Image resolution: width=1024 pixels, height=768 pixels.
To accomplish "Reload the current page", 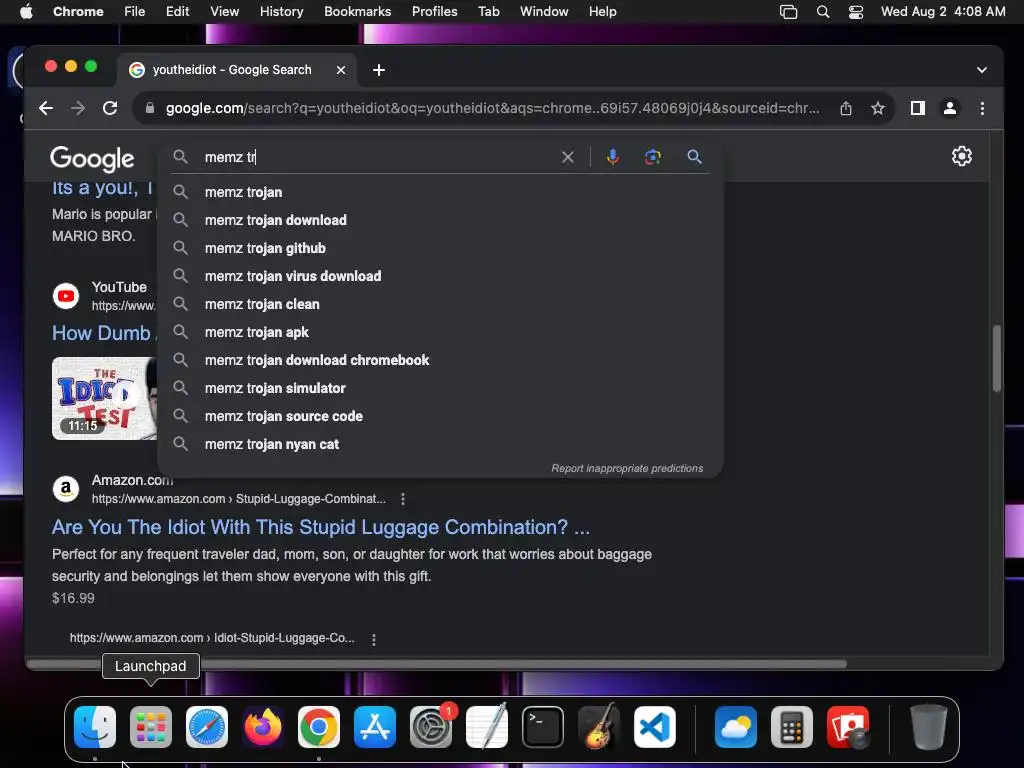I will [110, 108].
